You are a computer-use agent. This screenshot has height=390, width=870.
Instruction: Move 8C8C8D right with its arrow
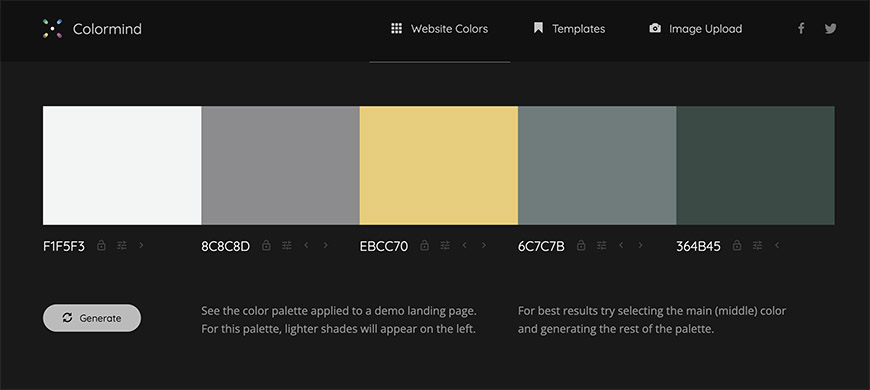(x=325, y=245)
